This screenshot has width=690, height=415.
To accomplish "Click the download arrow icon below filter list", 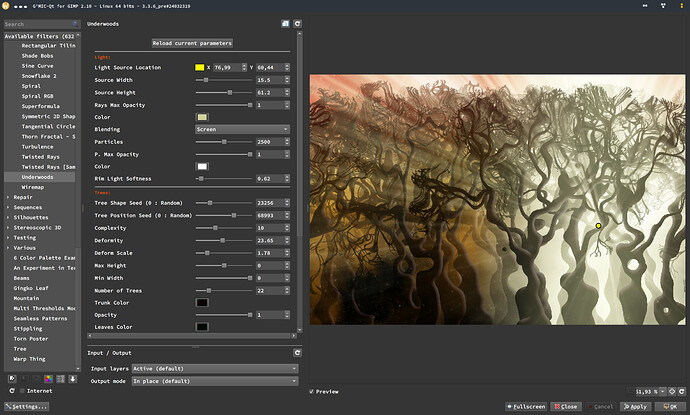I will 73,378.
